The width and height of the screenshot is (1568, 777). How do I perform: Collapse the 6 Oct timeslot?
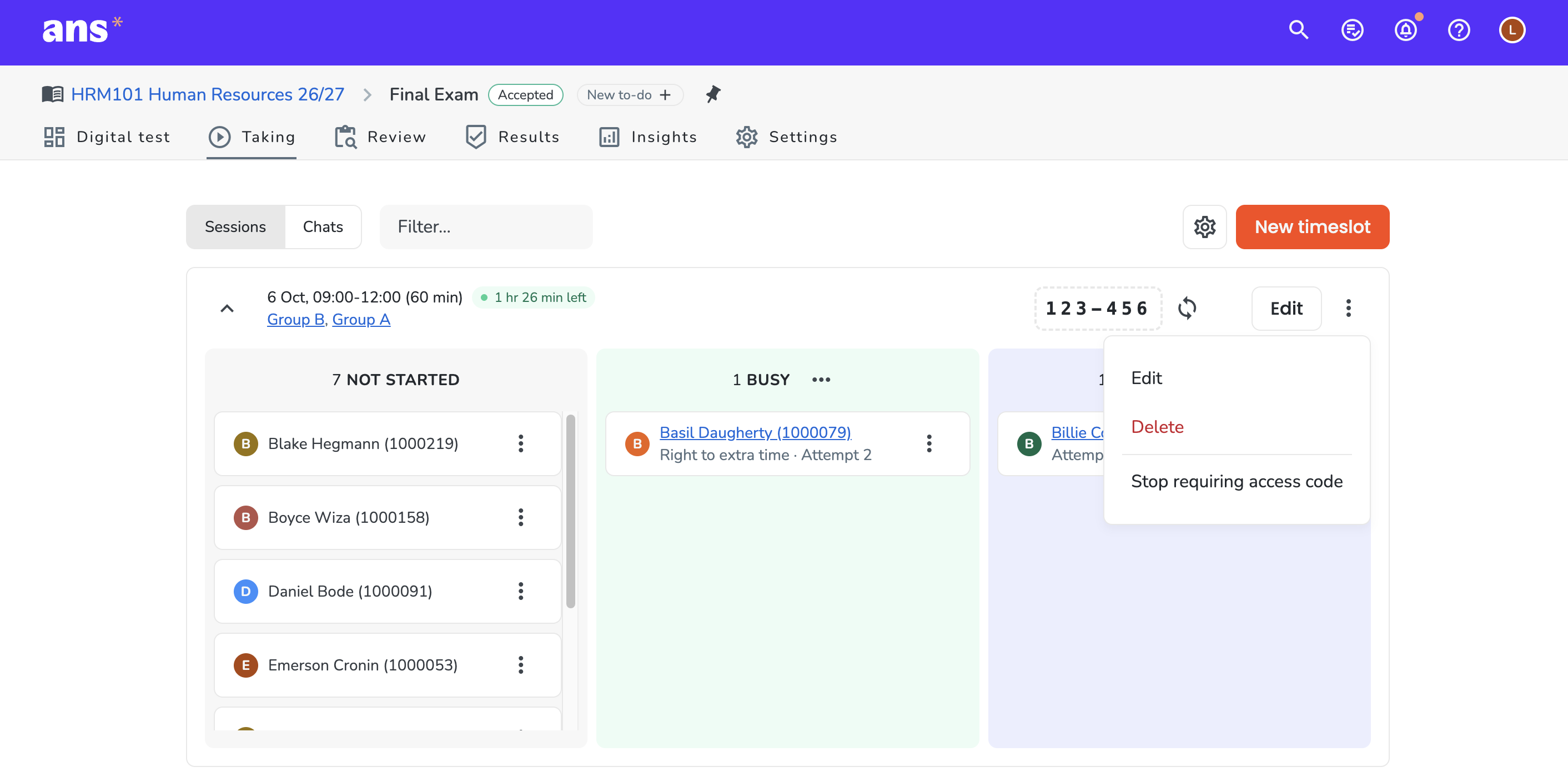227,309
